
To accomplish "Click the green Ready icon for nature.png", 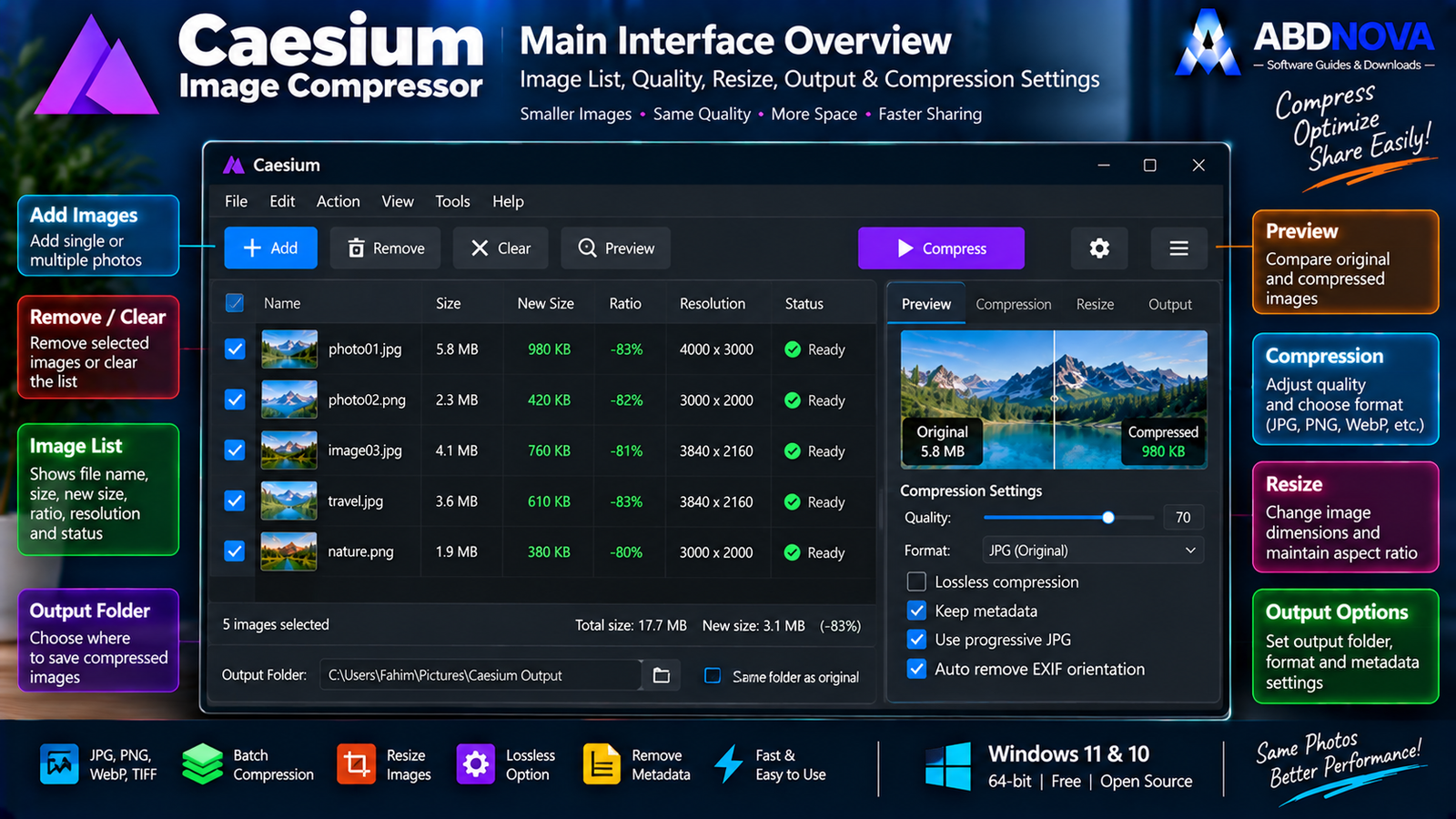I will click(793, 552).
